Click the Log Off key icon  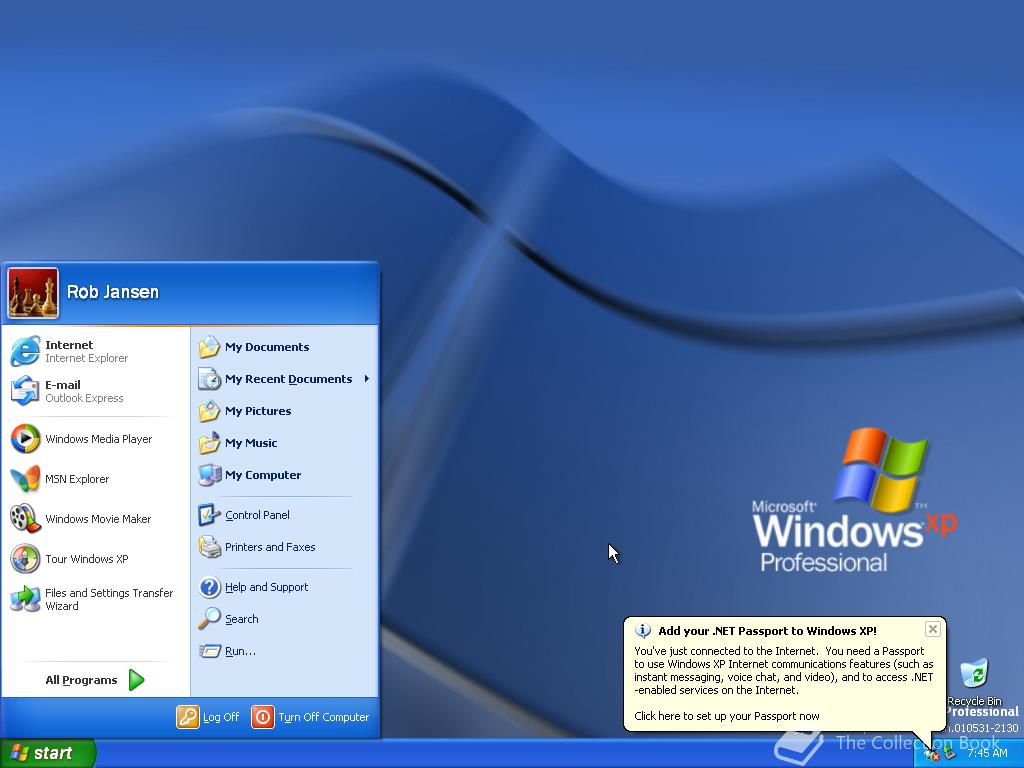pyautogui.click(x=187, y=716)
